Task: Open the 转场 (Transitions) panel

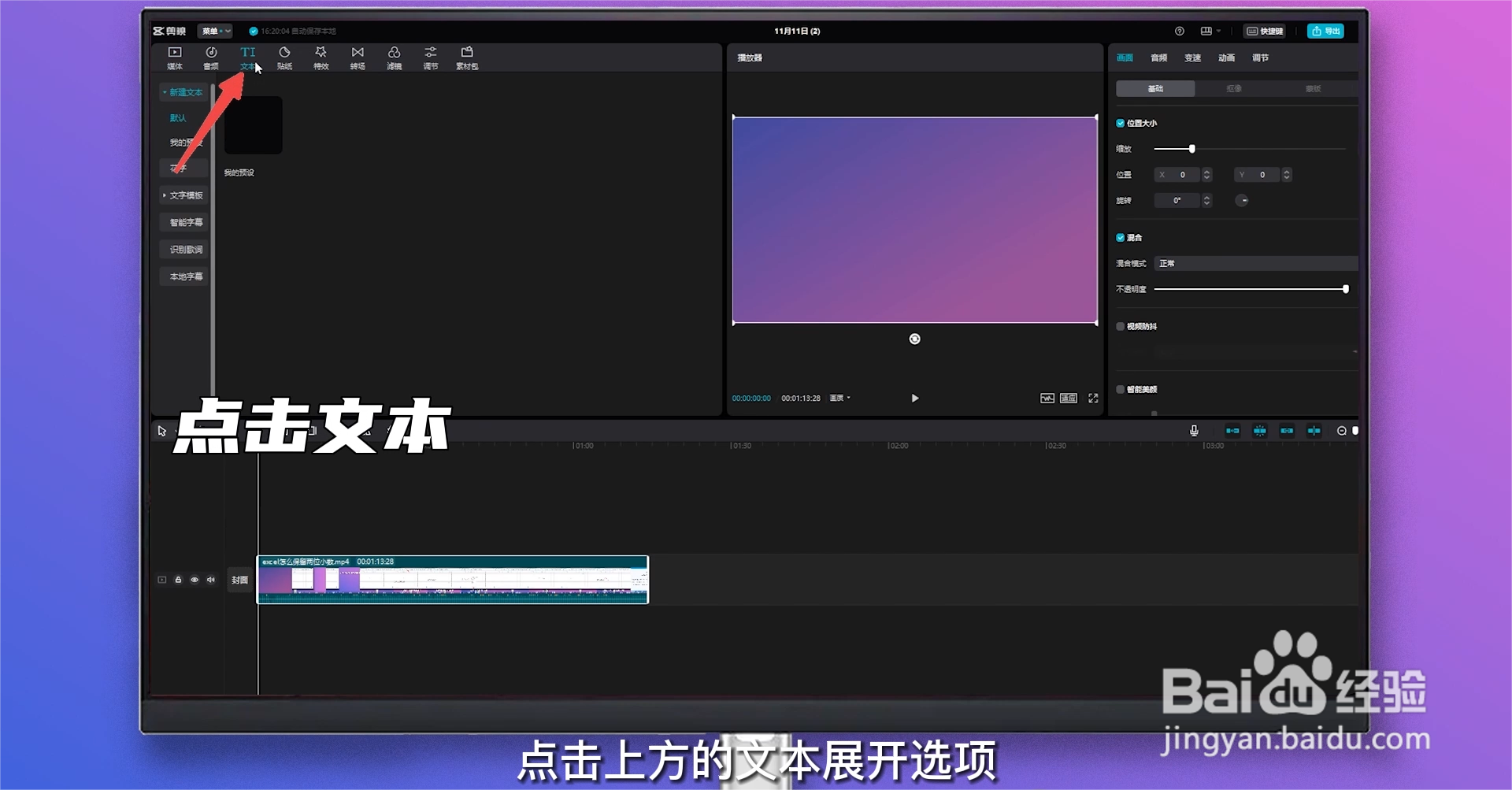Action: pos(358,57)
